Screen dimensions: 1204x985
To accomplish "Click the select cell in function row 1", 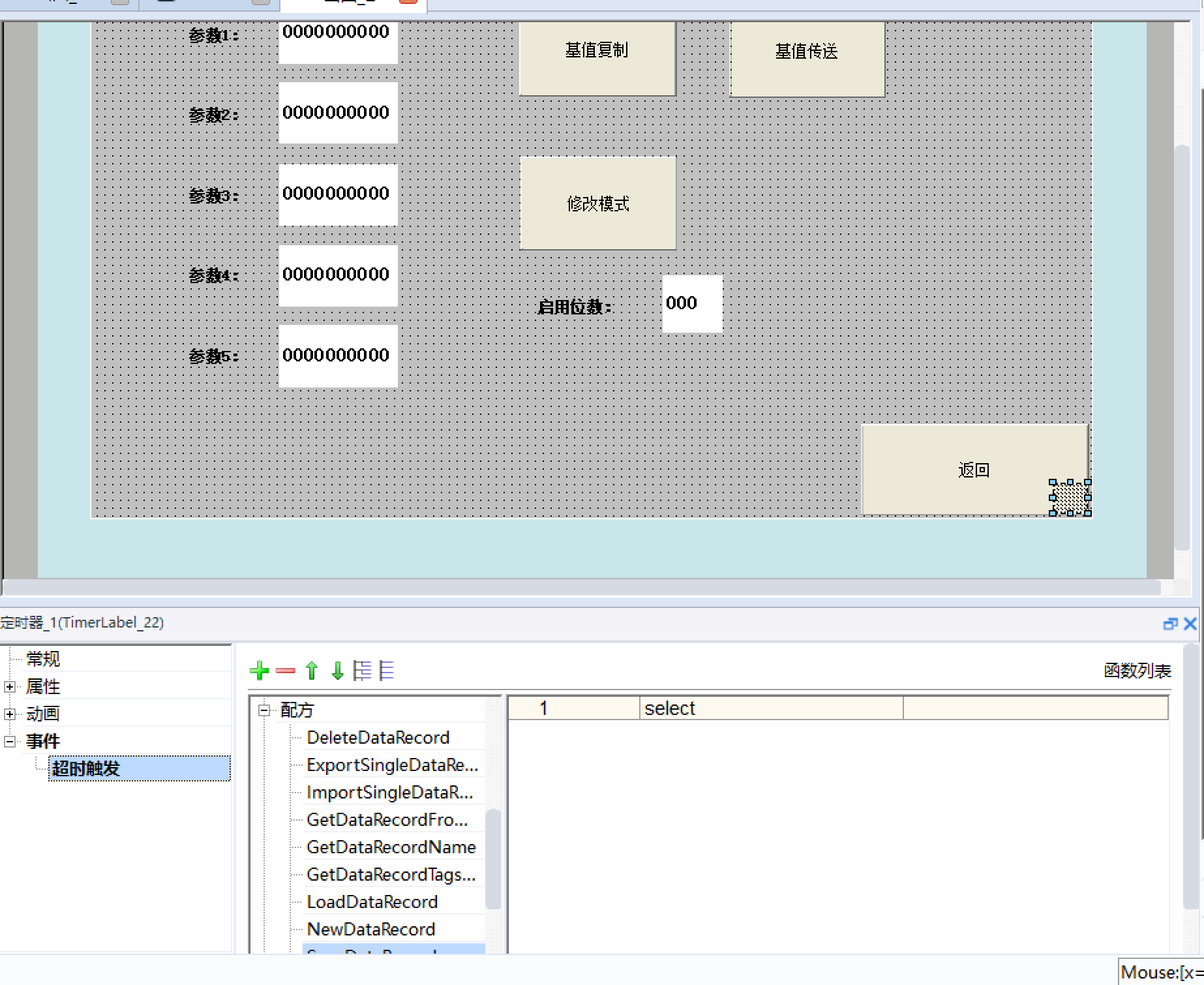I will pos(772,708).
